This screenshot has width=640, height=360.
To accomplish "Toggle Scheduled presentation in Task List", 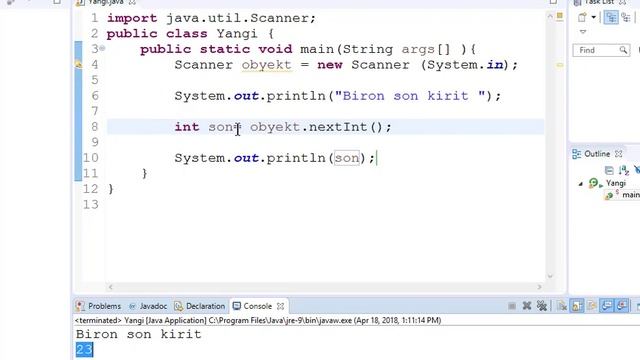I will [x=626, y=18].
